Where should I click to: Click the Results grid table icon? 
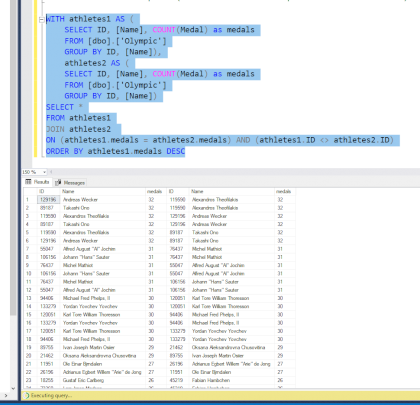(28, 182)
